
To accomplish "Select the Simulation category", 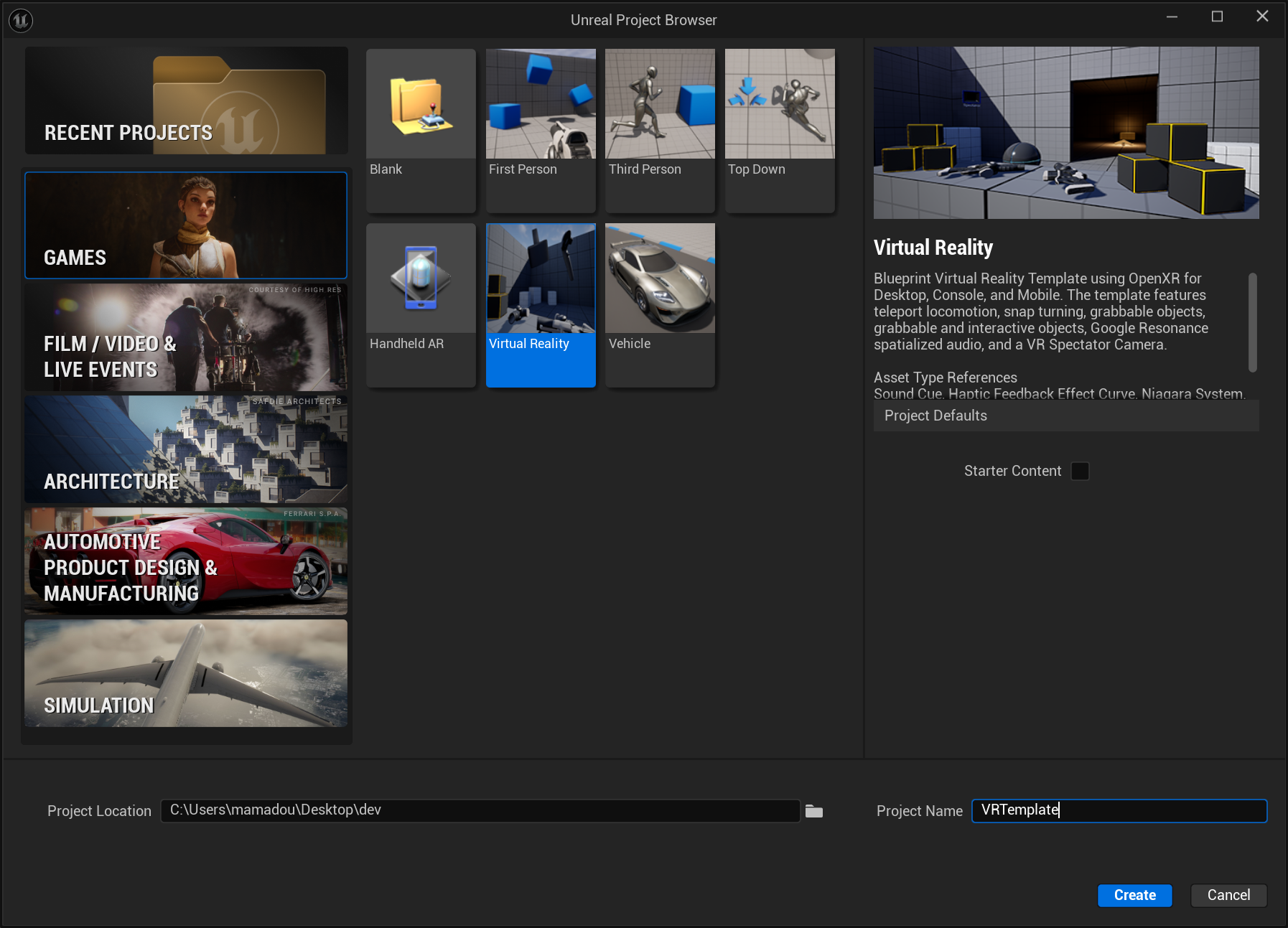I will click(x=185, y=673).
